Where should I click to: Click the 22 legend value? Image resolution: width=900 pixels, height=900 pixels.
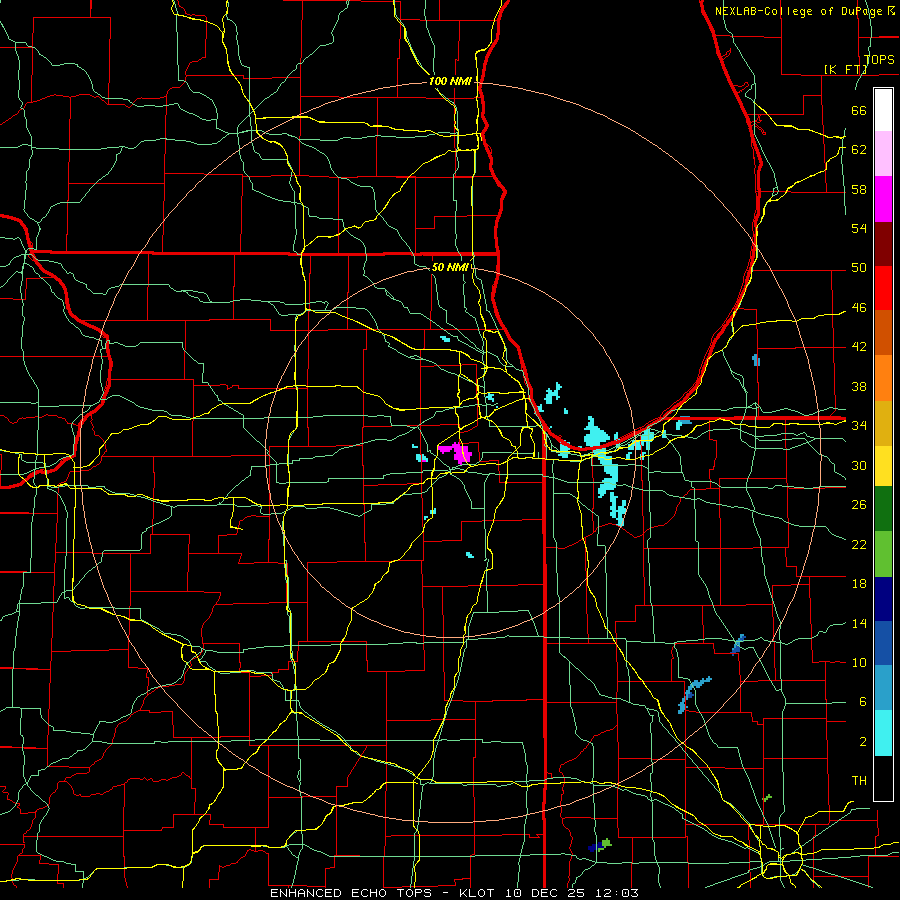pyautogui.click(x=859, y=545)
